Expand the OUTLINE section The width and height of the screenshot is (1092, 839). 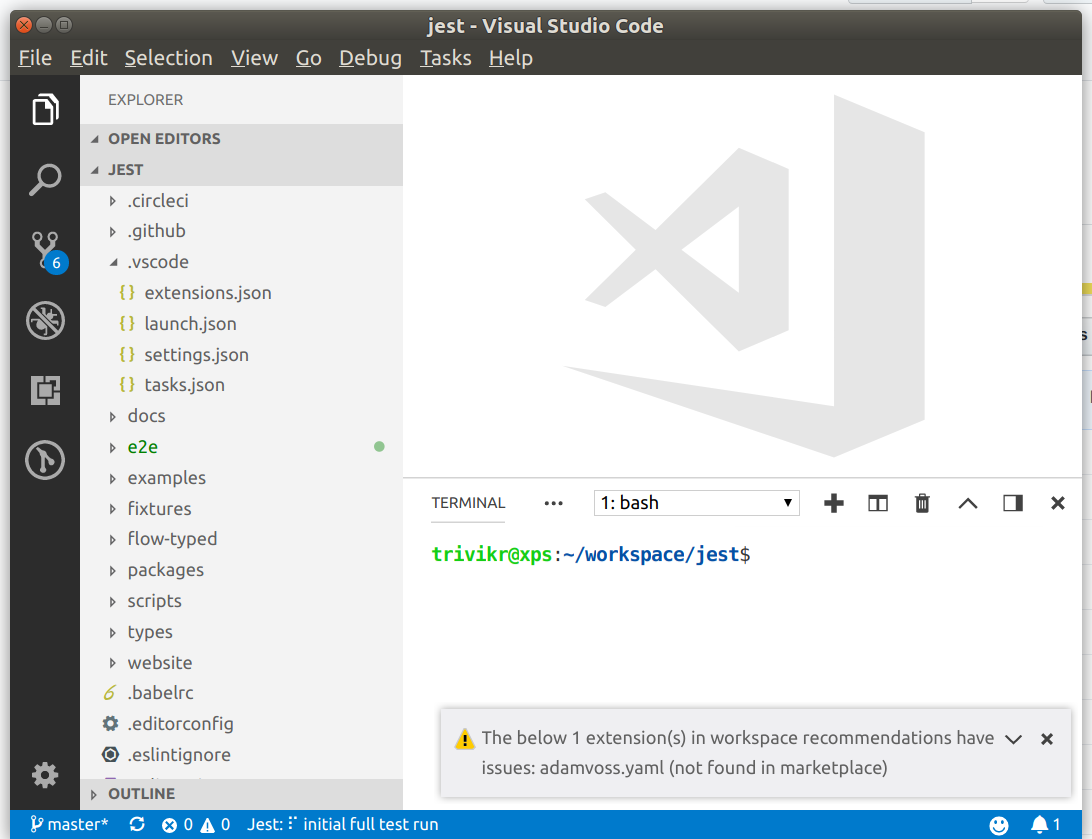tap(241, 794)
